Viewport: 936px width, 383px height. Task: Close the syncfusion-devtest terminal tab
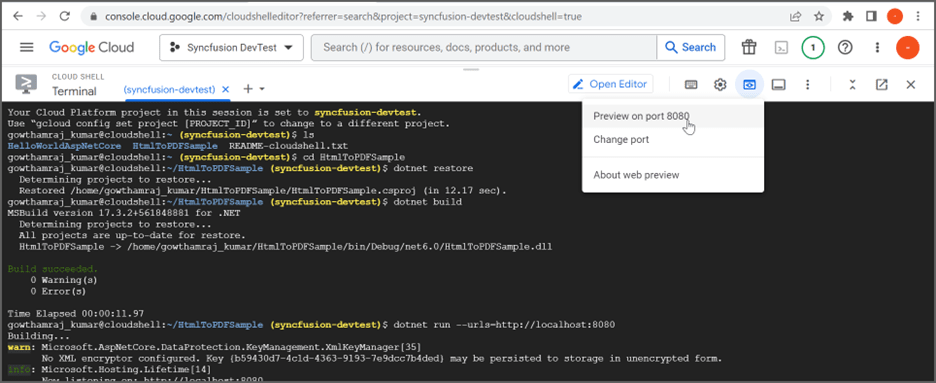[225, 89]
